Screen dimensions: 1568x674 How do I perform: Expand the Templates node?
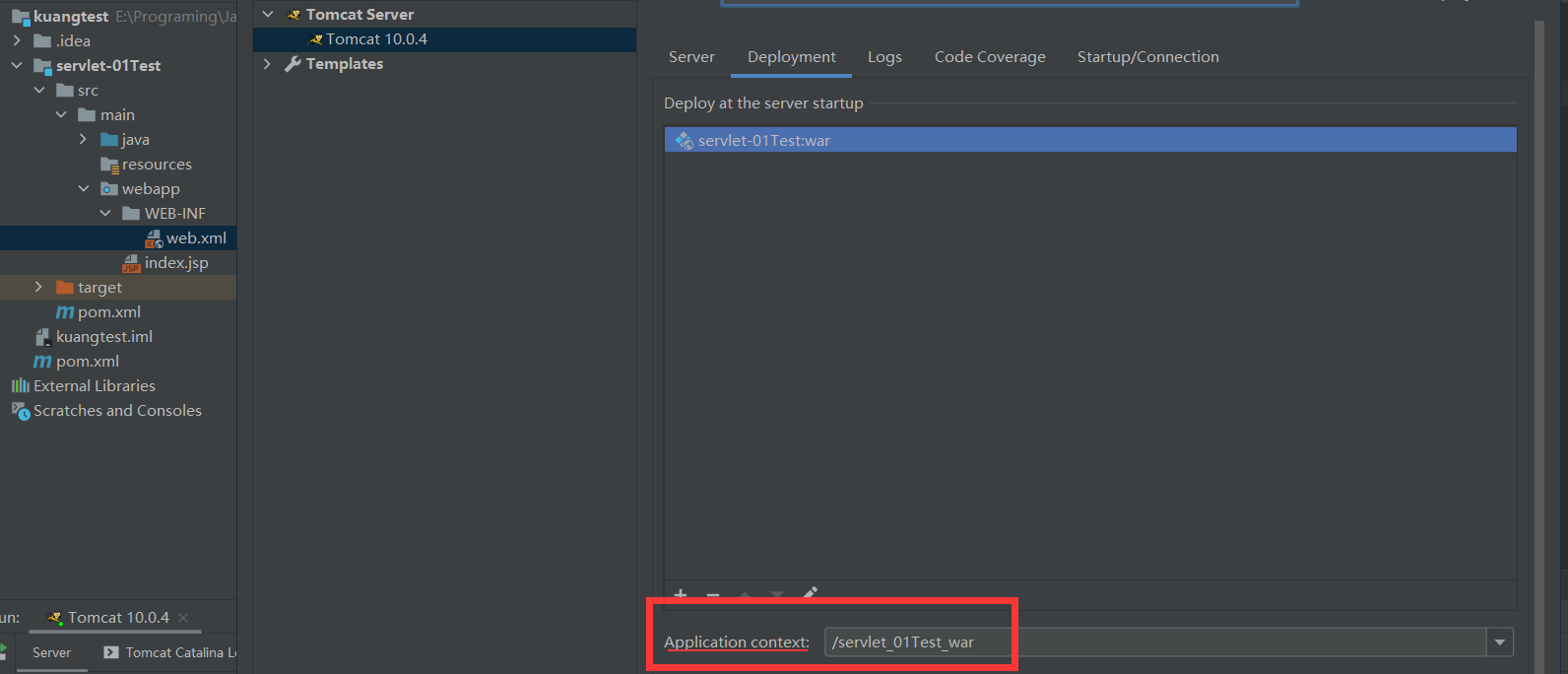pyautogui.click(x=267, y=64)
